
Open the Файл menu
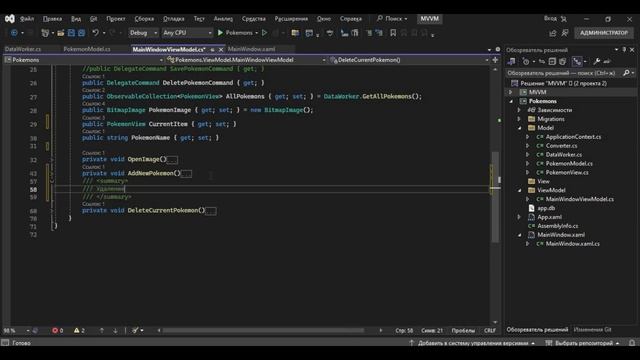point(27,19)
